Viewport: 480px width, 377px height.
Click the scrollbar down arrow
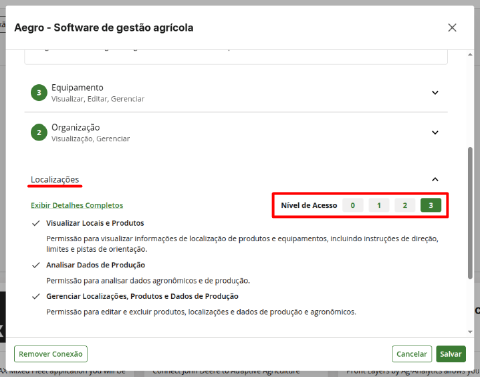(x=470, y=332)
